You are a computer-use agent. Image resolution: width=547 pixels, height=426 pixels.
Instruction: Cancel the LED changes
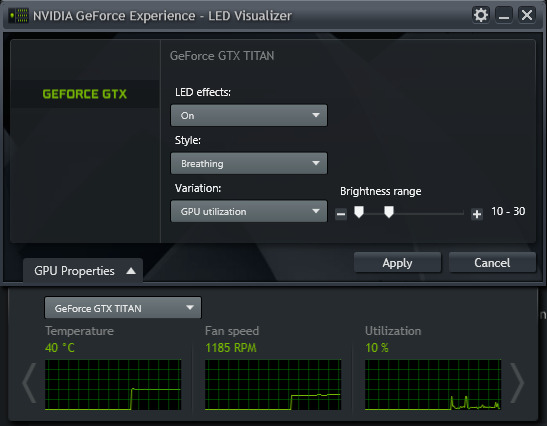coord(492,263)
